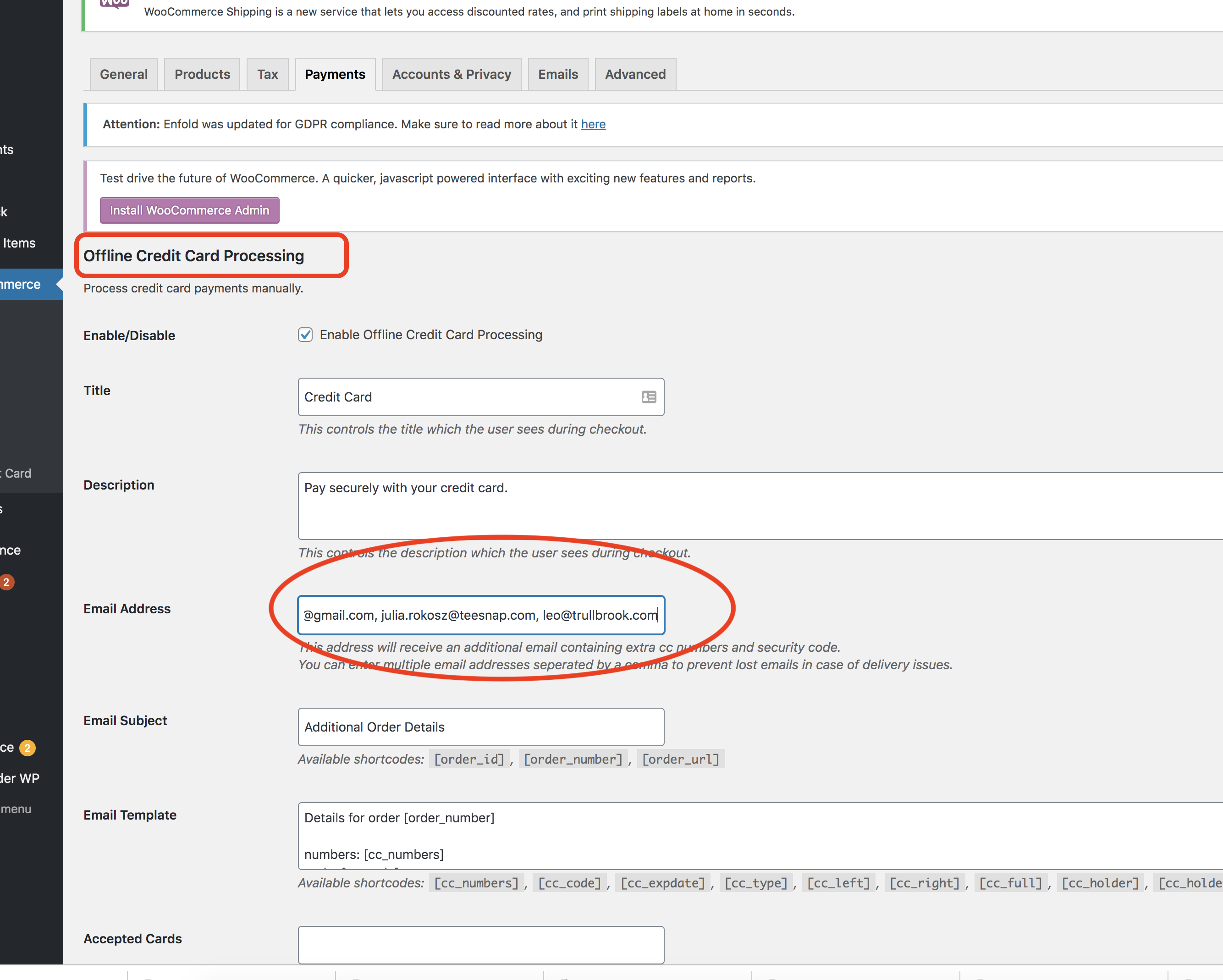The height and width of the screenshot is (980, 1223).
Task: Toggle Enable Offline Credit Card Processing checkbox
Action: coord(305,335)
